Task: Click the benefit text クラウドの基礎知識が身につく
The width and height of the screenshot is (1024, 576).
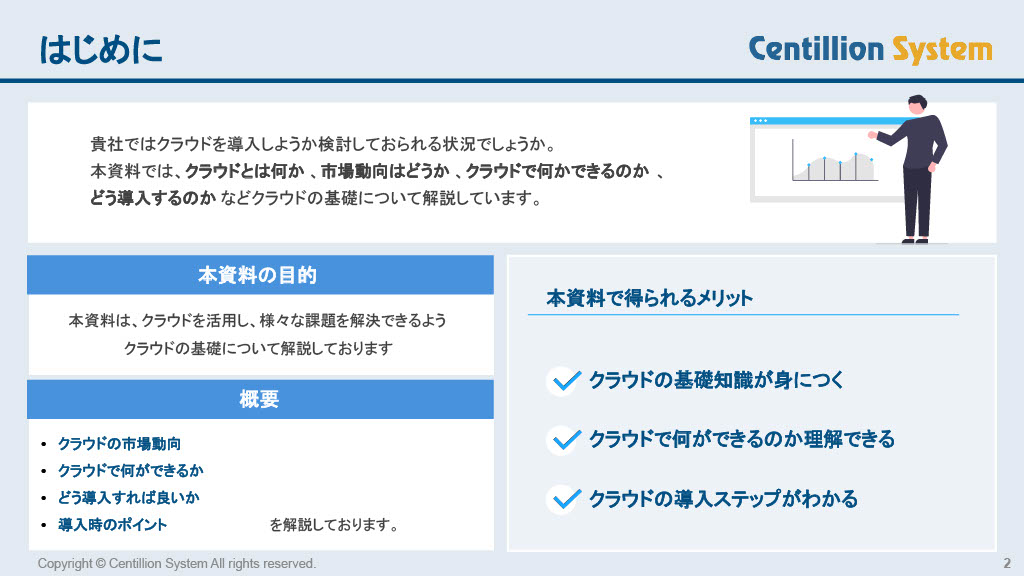Action: (717, 381)
